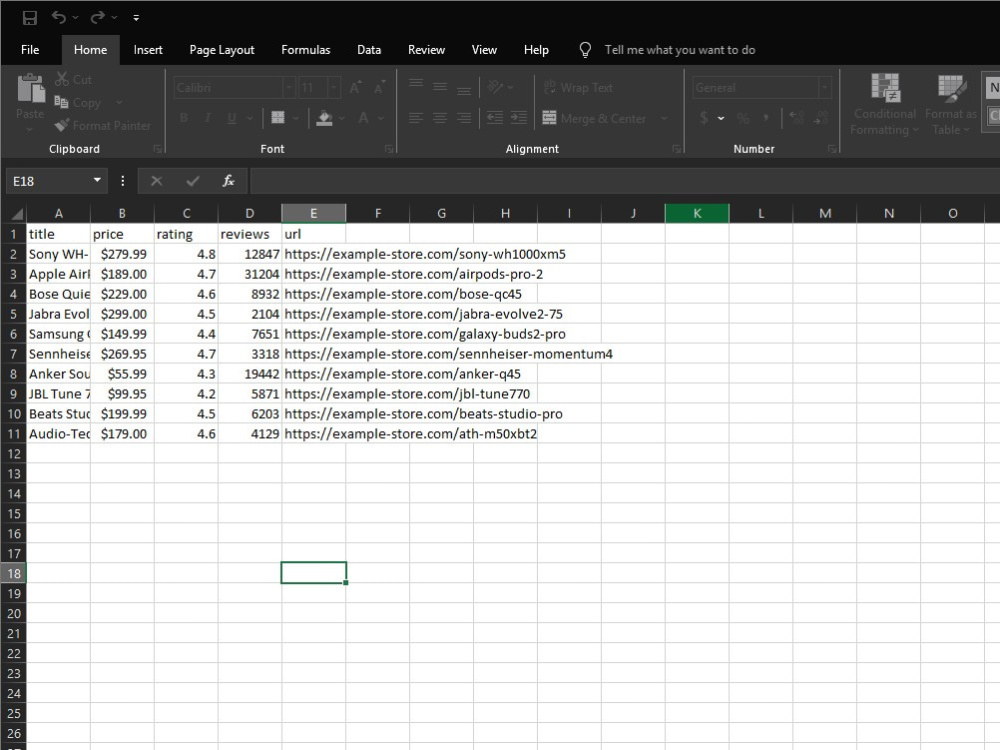Click the Font Color A icon
This screenshot has height=750, width=1000.
(x=364, y=118)
